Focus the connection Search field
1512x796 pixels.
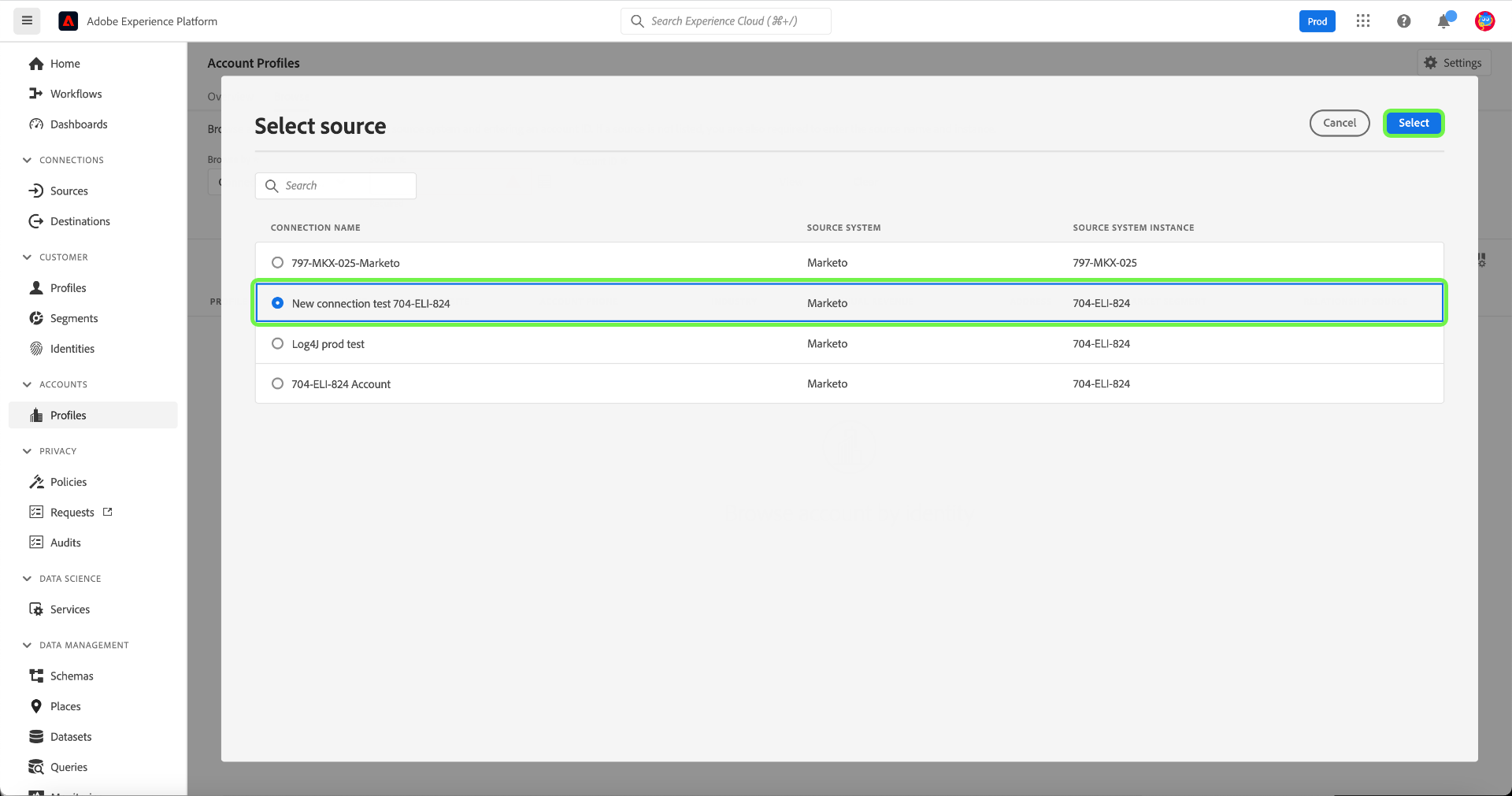[335, 186]
